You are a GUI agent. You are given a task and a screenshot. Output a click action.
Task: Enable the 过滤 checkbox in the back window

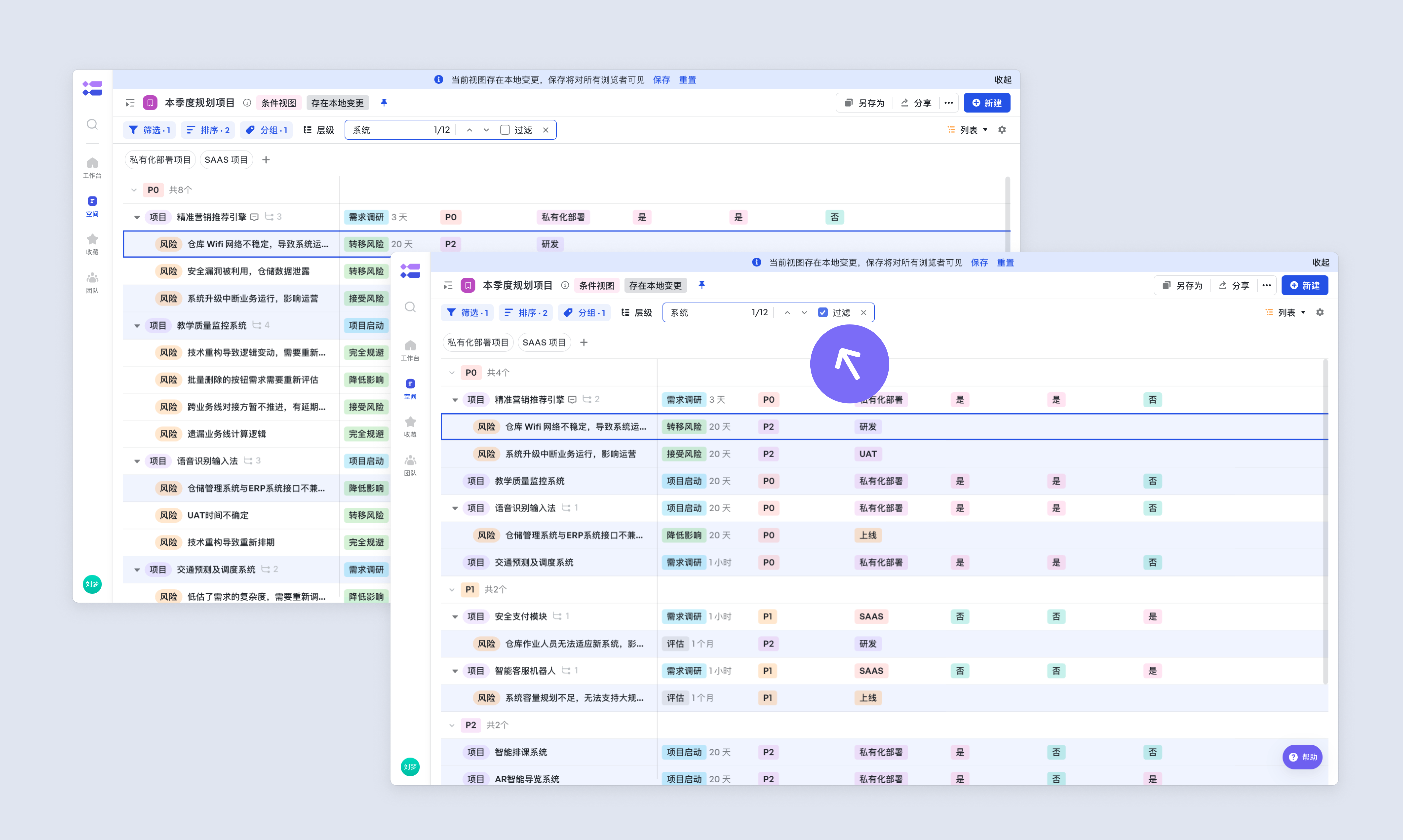(x=505, y=130)
